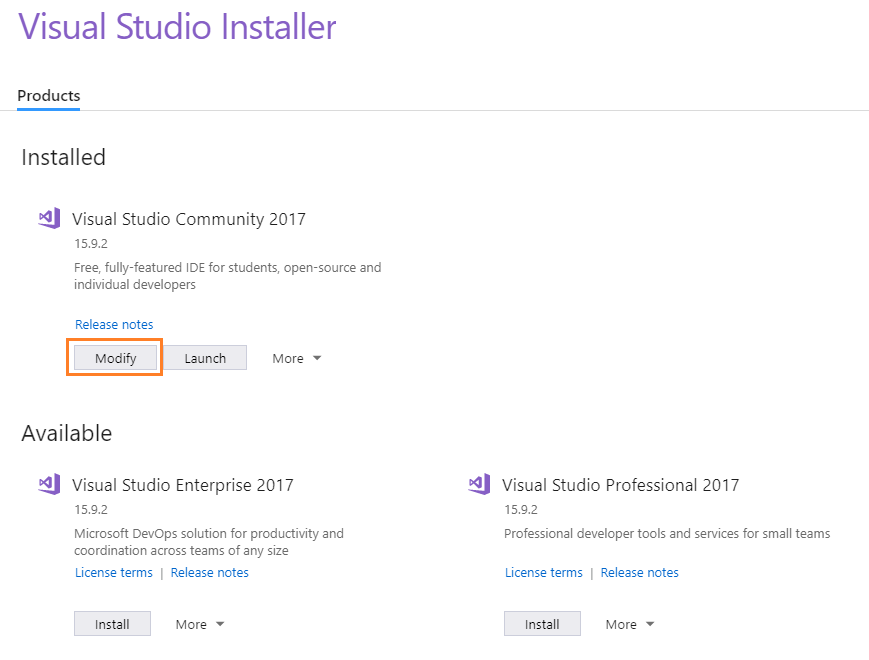Image resolution: width=869 pixels, height=660 pixels.
Task: Open License terms for Enterprise 2017
Action: click(114, 573)
